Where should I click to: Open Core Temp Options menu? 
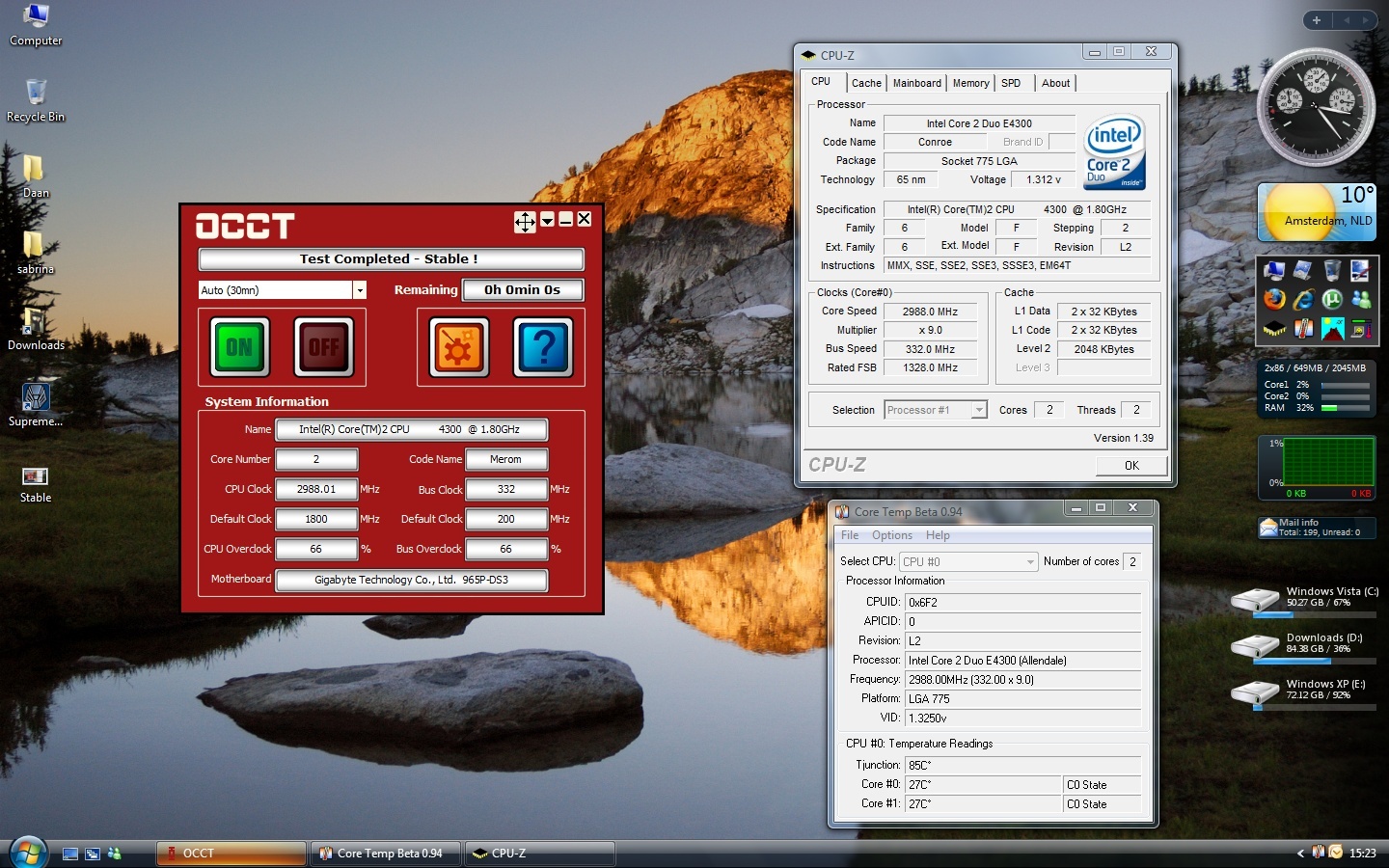(x=892, y=535)
